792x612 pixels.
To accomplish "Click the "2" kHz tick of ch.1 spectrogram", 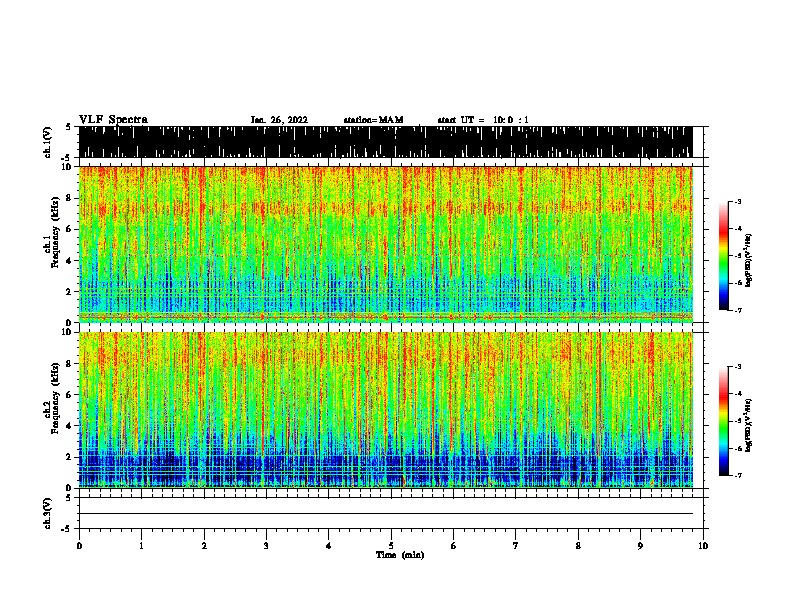I will [x=70, y=291].
